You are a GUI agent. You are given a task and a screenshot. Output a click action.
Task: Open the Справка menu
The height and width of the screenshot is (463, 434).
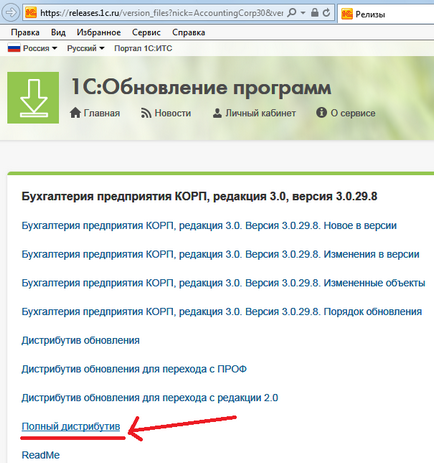pyautogui.click(x=189, y=32)
